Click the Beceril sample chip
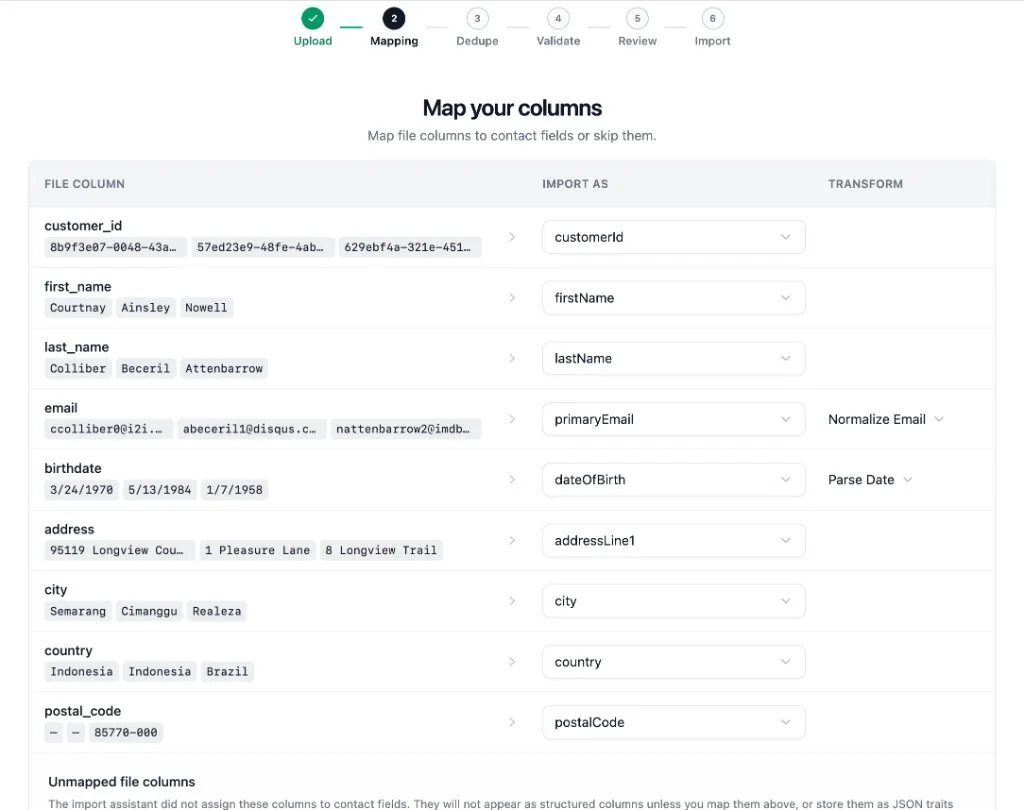This screenshot has width=1024, height=810. [146, 368]
